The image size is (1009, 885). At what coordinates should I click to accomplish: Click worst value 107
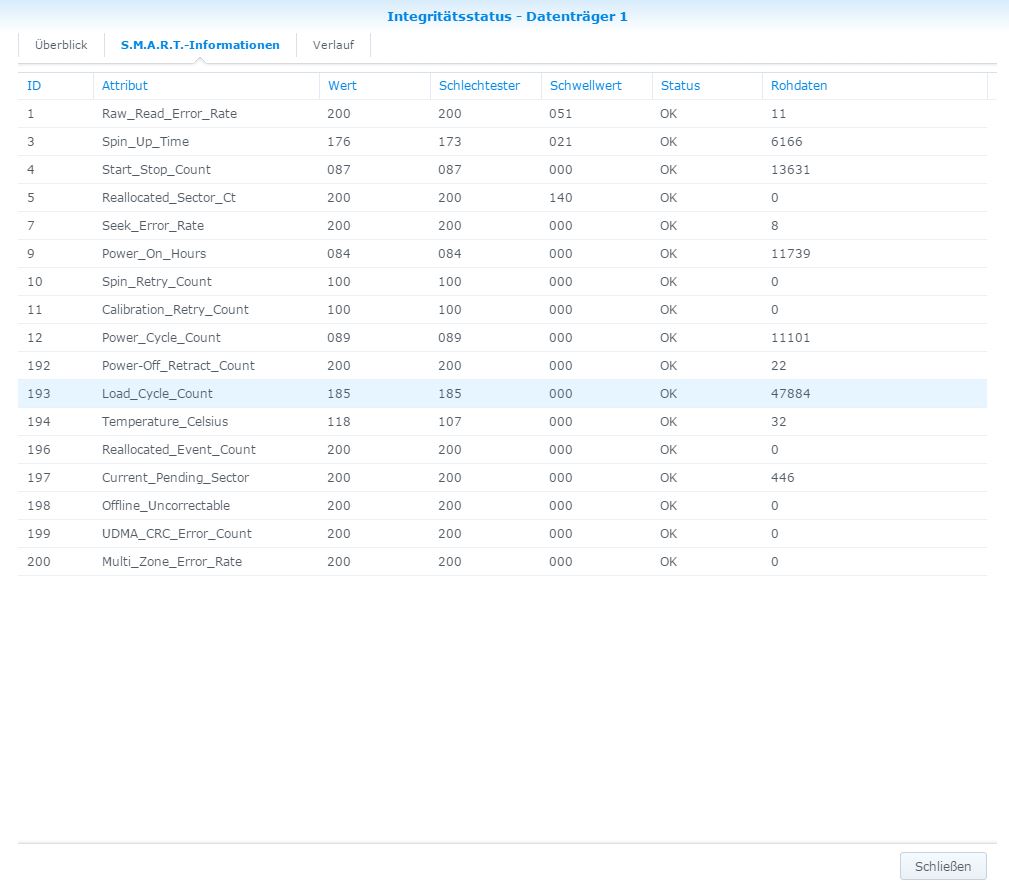pyautogui.click(x=450, y=422)
